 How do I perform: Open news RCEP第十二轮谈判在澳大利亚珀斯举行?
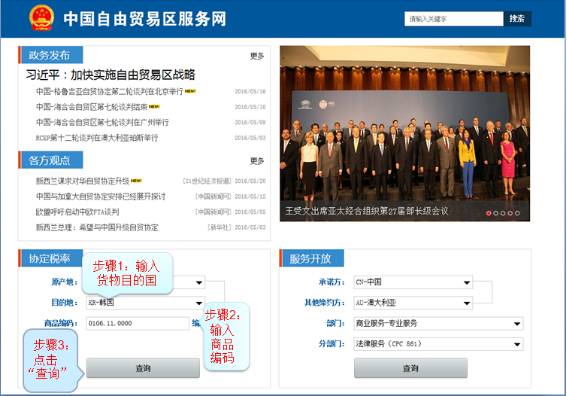pos(97,138)
